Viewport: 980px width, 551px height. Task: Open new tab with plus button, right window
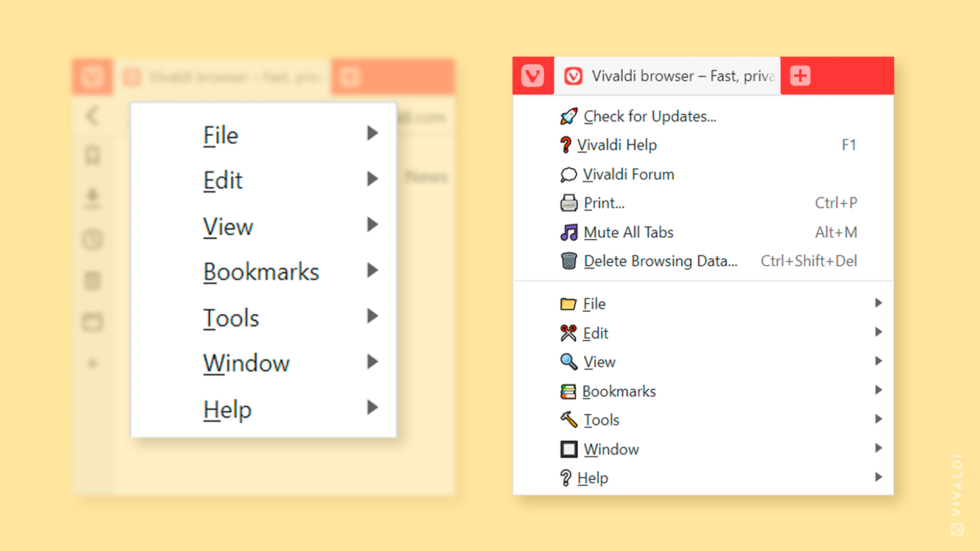click(x=800, y=76)
